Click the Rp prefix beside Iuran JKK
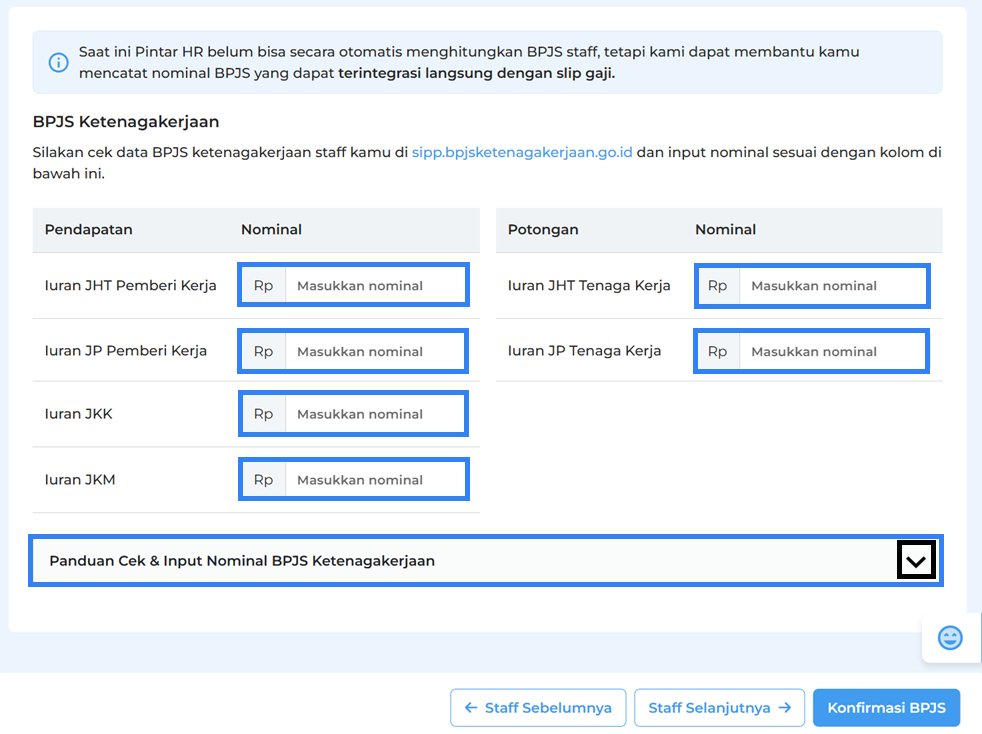The image size is (982, 734). tap(263, 414)
